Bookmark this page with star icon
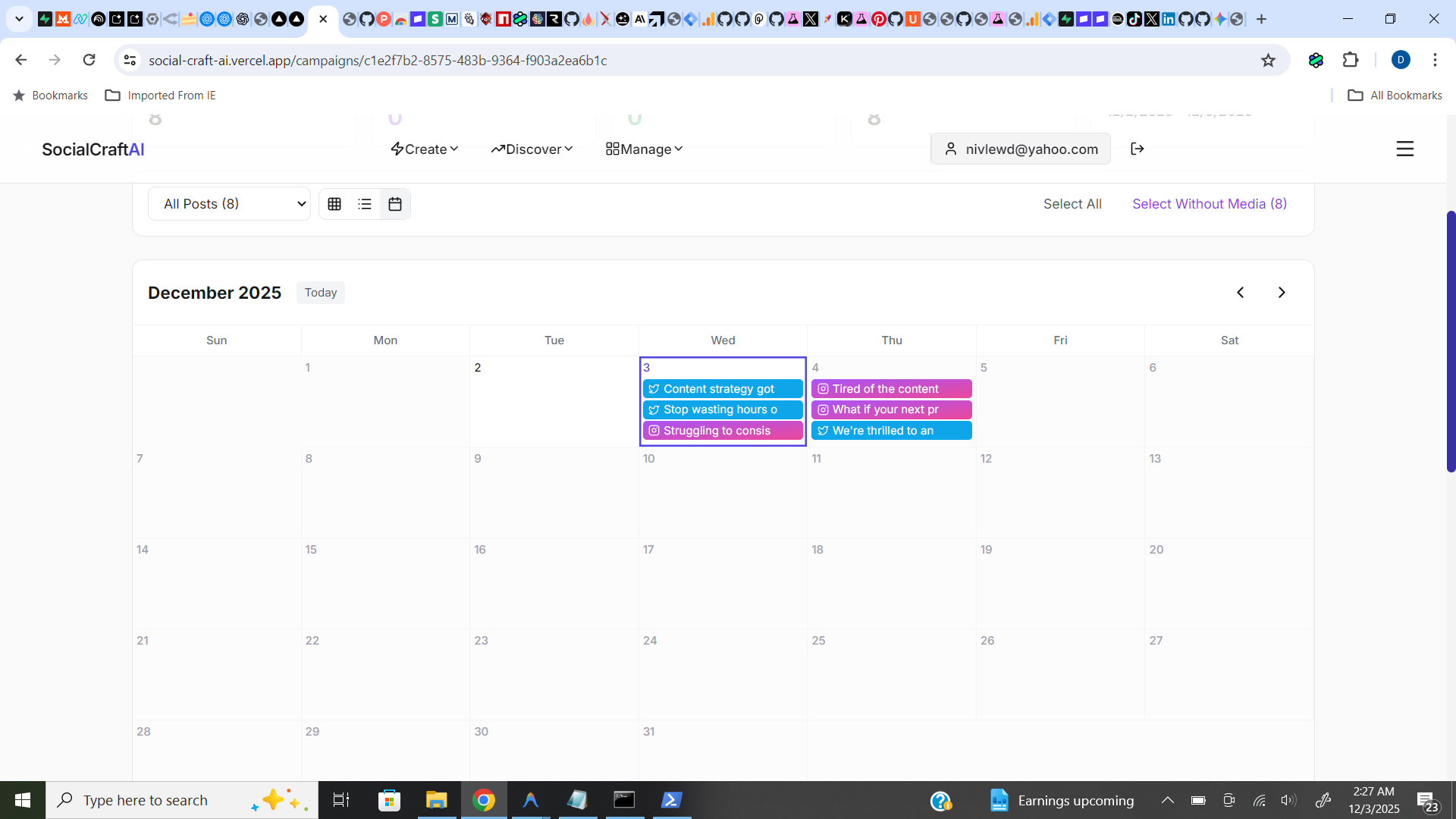 (1268, 60)
